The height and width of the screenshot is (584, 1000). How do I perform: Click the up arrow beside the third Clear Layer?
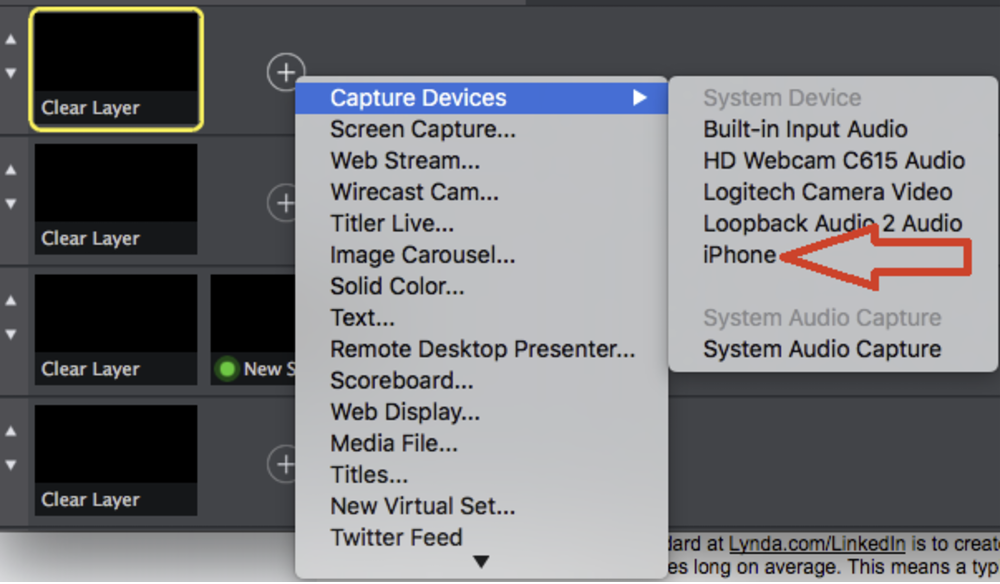(9, 299)
